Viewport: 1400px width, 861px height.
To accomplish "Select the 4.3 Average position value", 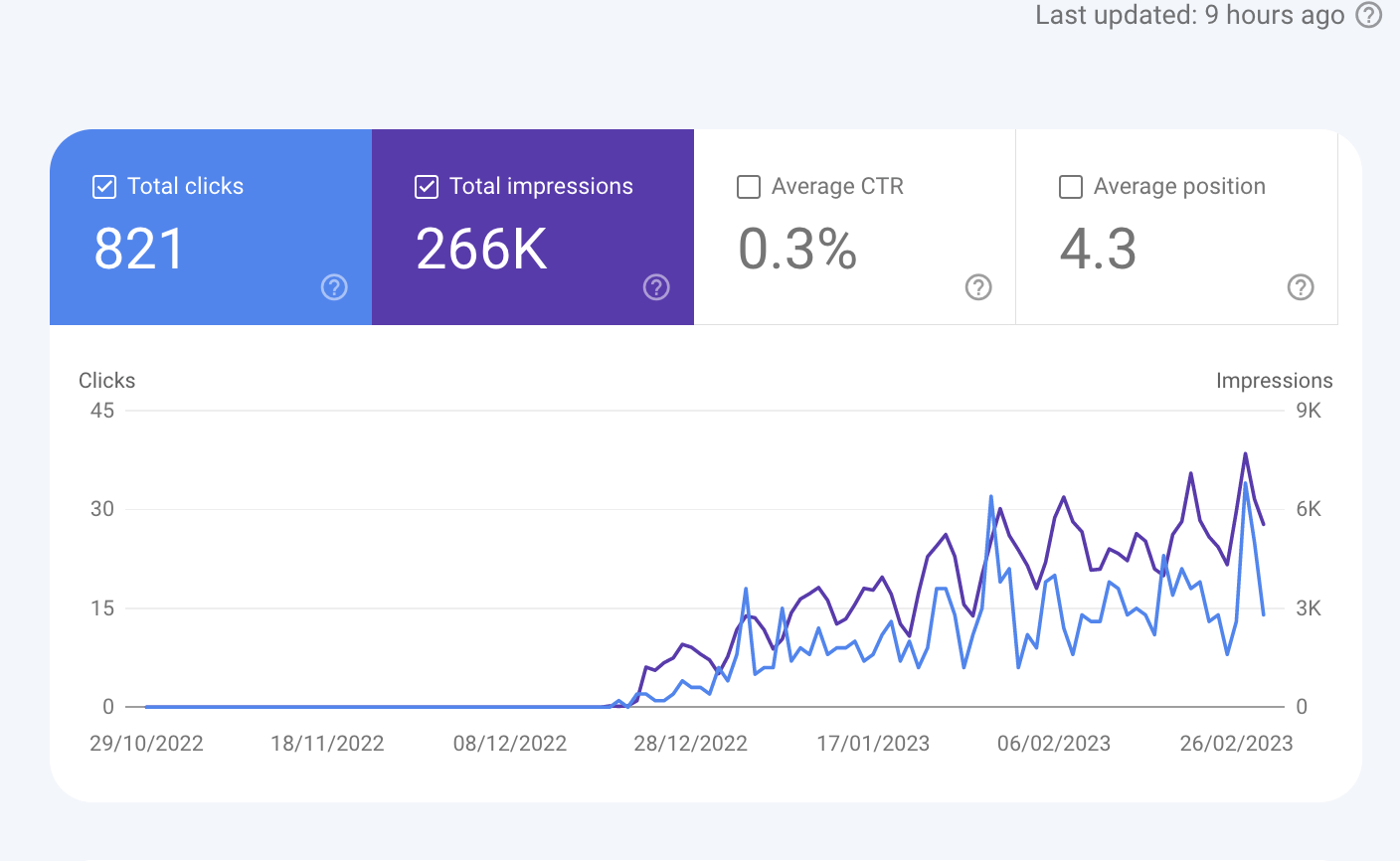I will click(x=1098, y=249).
